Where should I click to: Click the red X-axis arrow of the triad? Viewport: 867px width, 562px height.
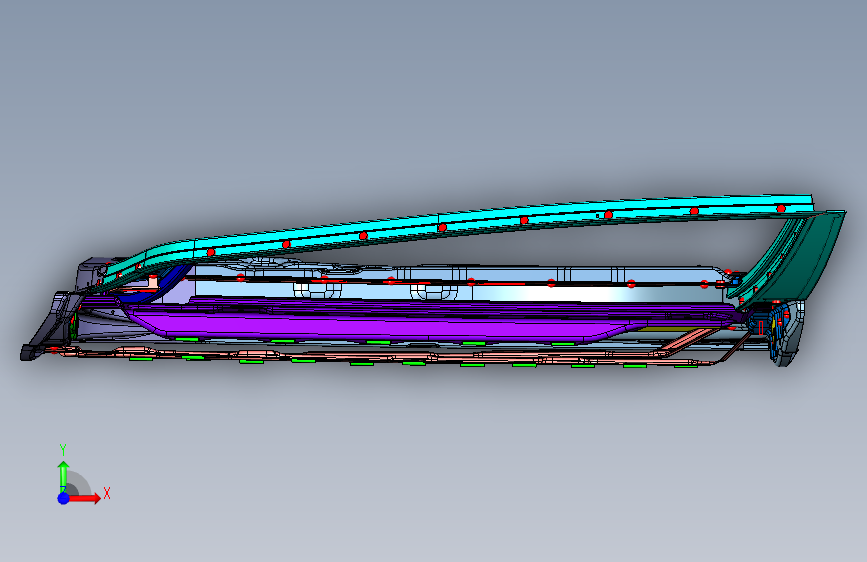[85, 498]
